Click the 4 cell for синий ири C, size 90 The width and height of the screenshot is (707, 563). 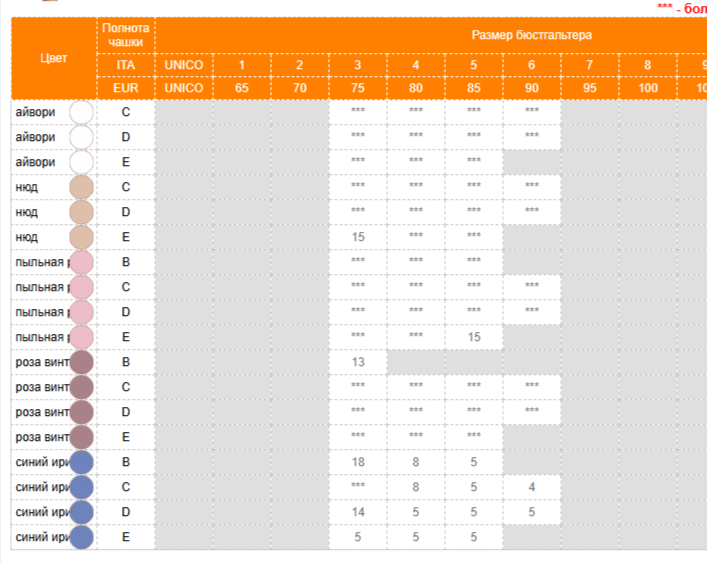531,487
